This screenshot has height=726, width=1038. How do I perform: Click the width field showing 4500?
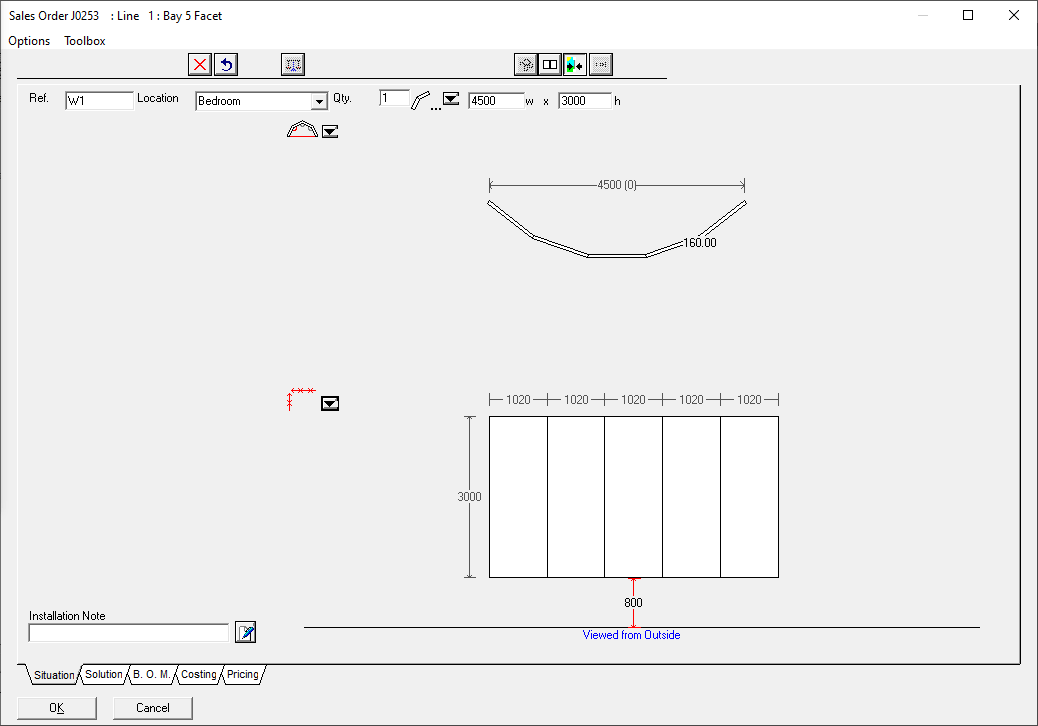[495, 101]
